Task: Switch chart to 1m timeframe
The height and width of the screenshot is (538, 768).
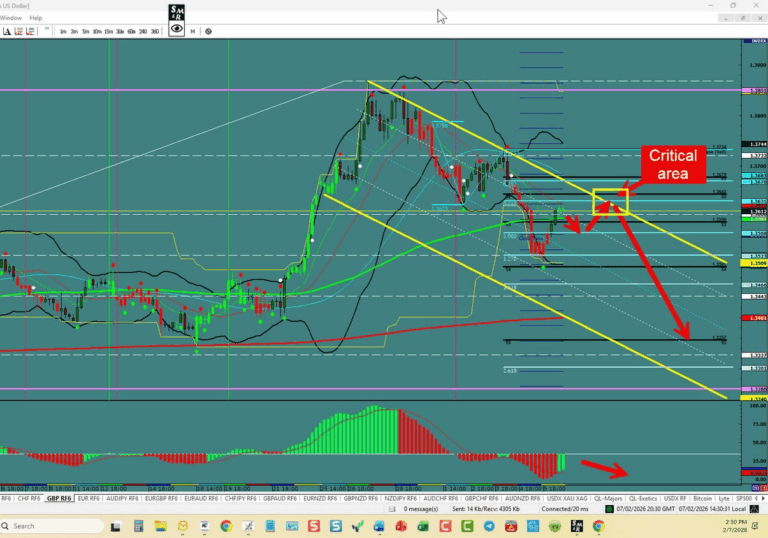Action: click(x=63, y=31)
